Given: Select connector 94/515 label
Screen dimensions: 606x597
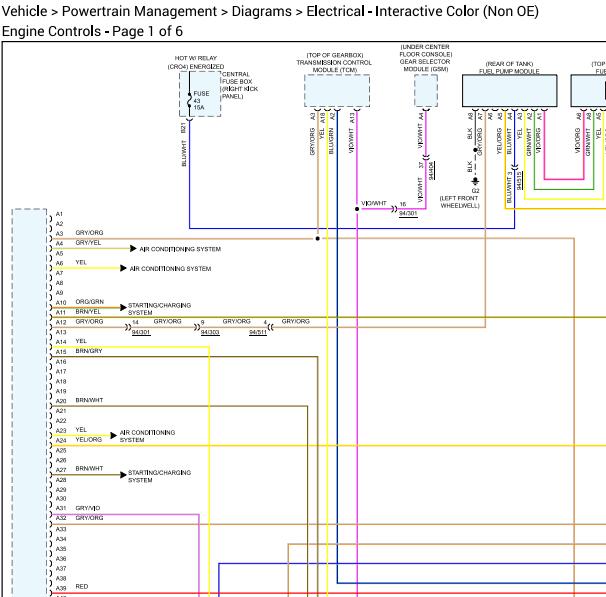Looking at the screenshot, I should click(x=519, y=180).
